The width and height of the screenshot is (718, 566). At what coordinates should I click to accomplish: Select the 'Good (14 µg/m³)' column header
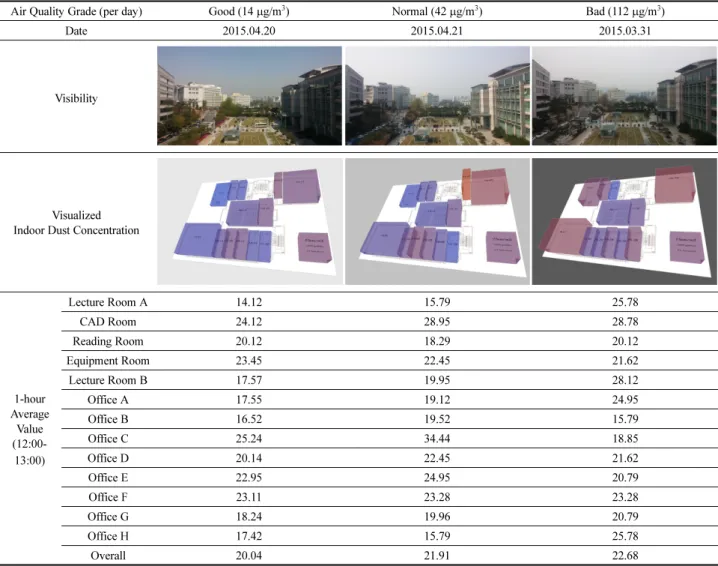(x=249, y=11)
